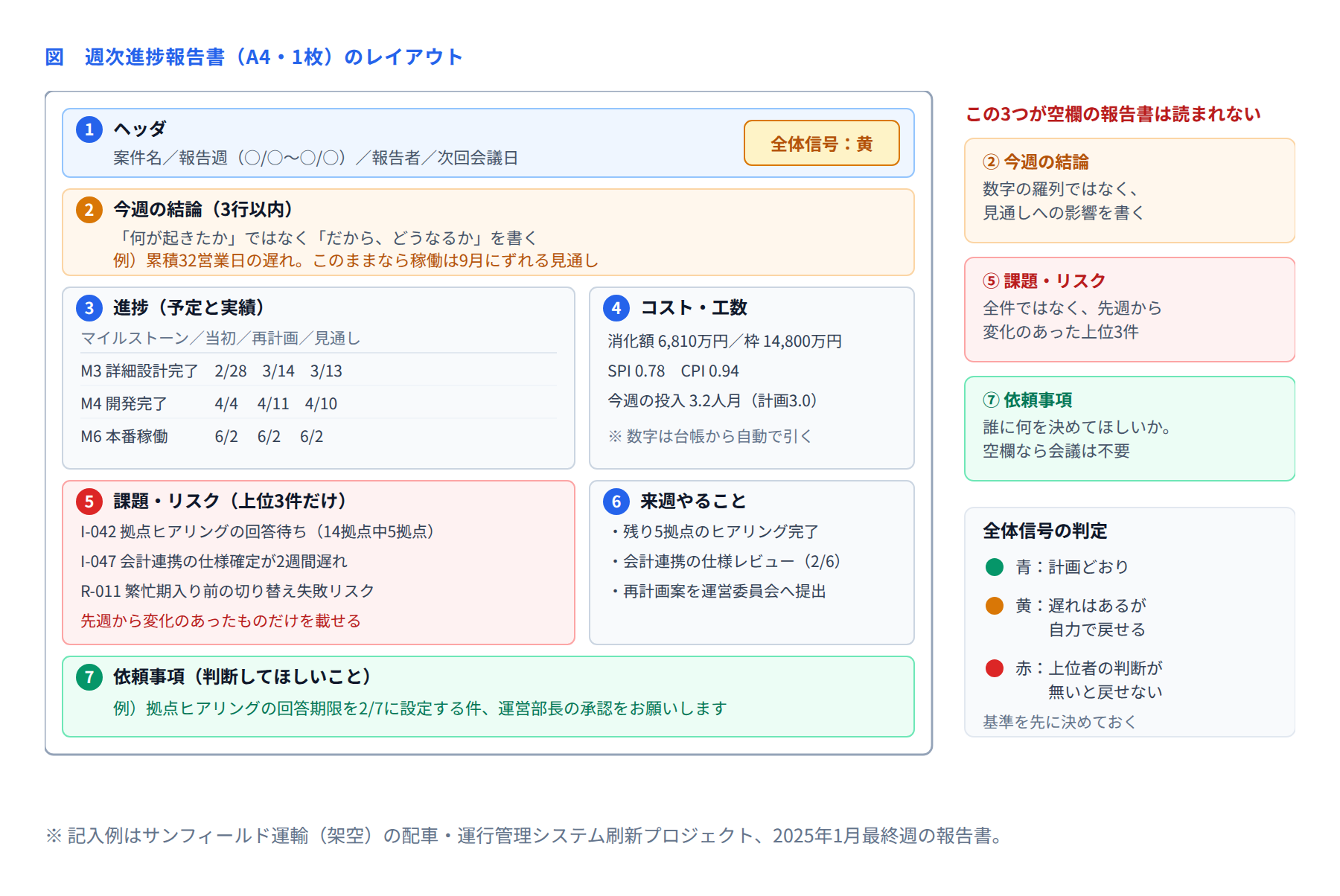The height and width of the screenshot is (896, 1340).
Task: Click the note 数字は台帳から自動で引く
Action: pos(710,436)
